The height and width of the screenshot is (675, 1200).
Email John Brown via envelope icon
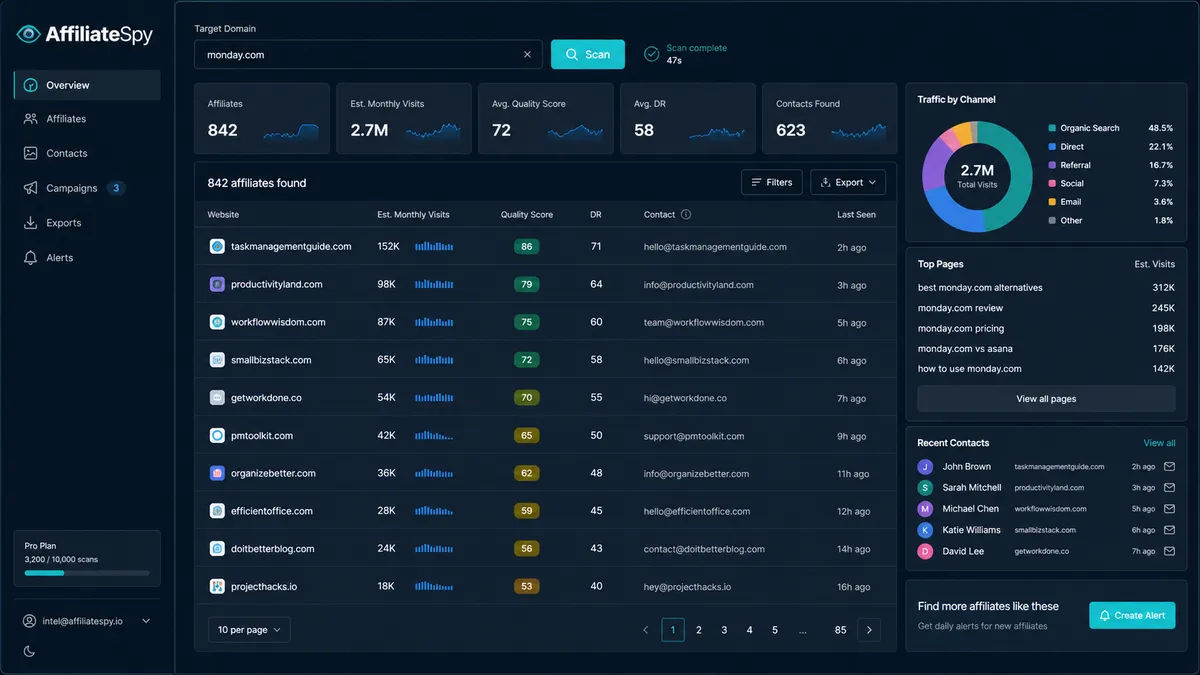1169,467
